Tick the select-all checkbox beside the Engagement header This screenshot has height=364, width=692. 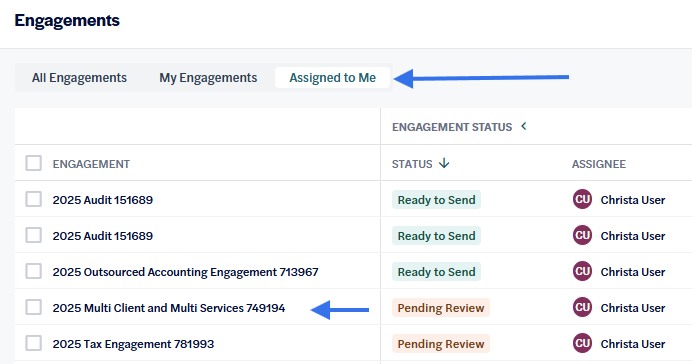point(34,163)
